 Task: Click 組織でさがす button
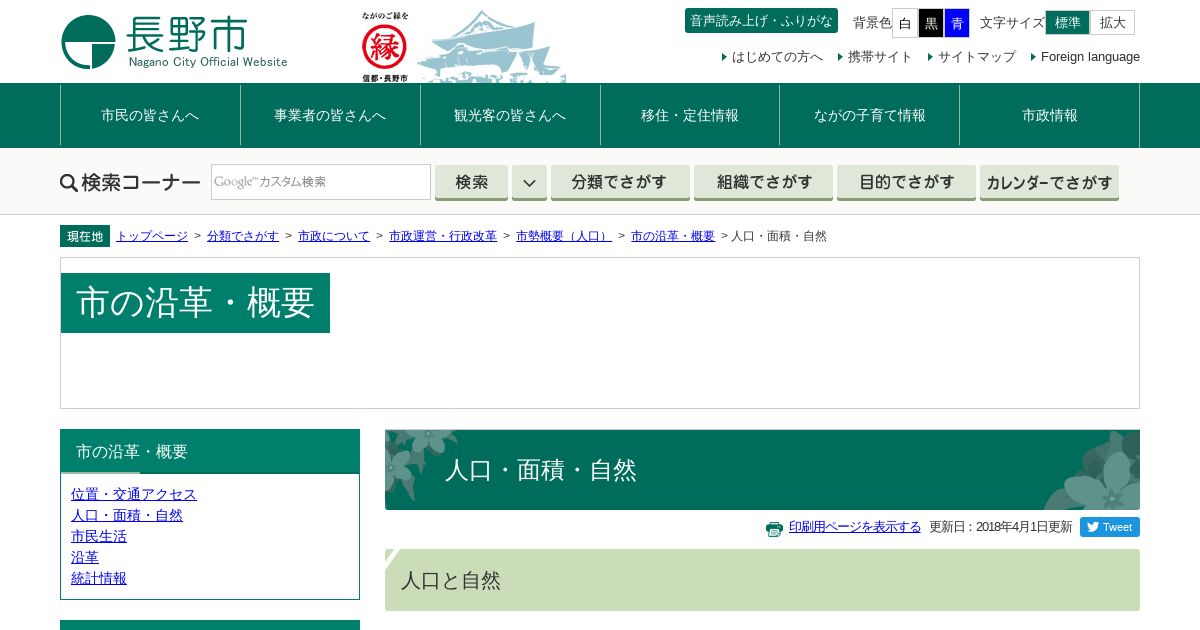coord(764,183)
